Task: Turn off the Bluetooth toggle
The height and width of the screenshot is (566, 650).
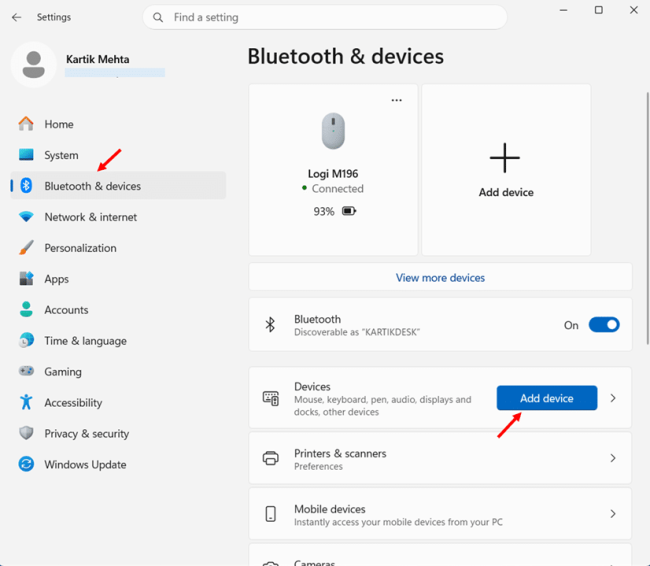Action: click(x=604, y=325)
